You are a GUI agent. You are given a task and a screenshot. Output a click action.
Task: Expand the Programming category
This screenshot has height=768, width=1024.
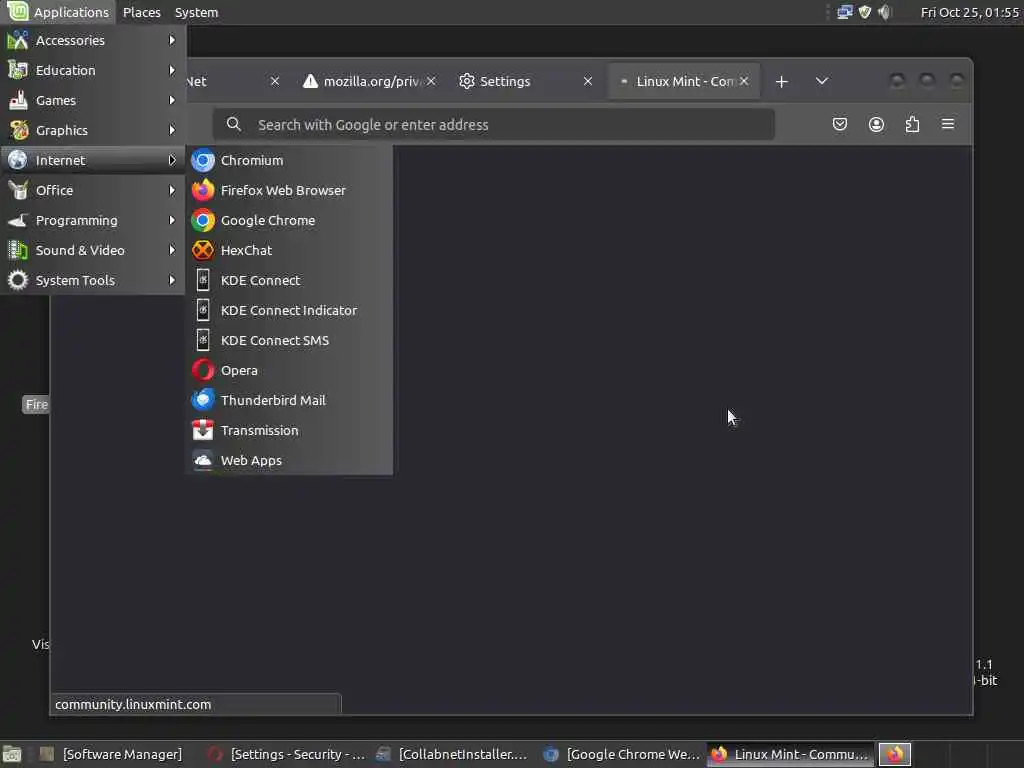93,220
